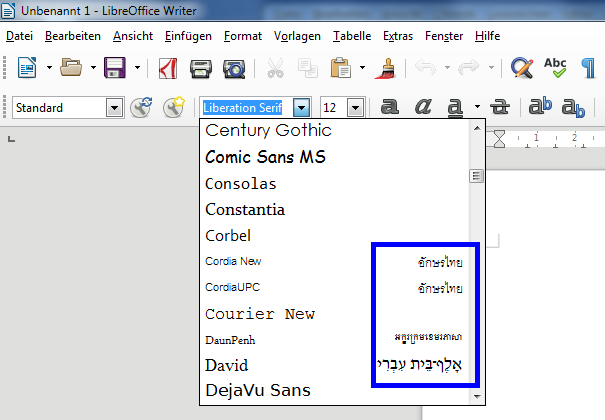605x420 pixels.
Task: Open the Einfügen menu
Action: [x=188, y=36]
